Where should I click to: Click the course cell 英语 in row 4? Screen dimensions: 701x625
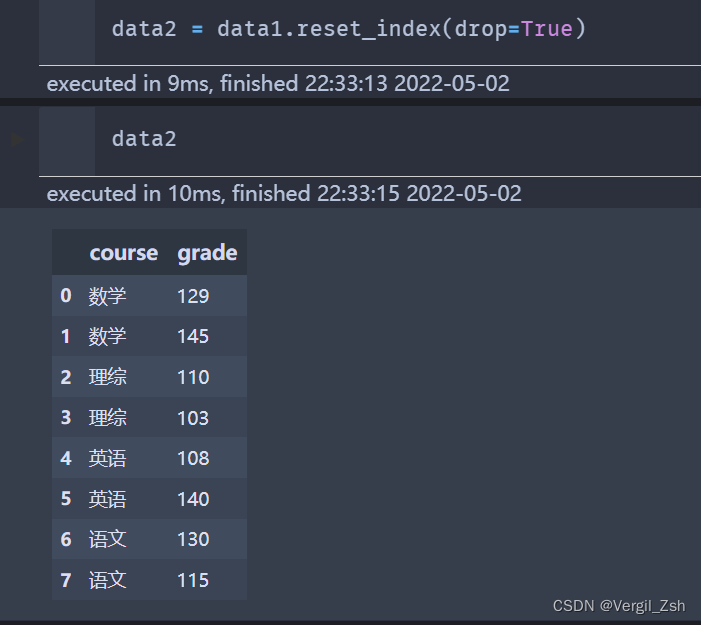[107, 458]
